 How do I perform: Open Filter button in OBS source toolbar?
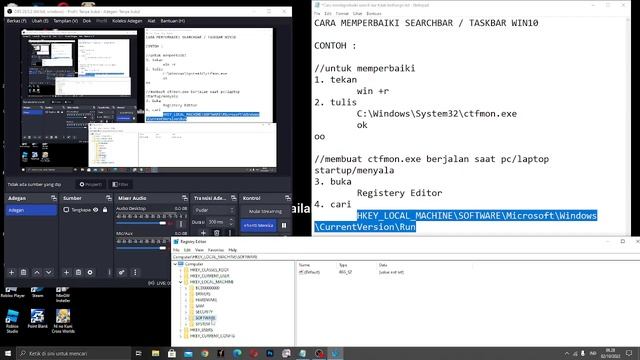coord(120,184)
